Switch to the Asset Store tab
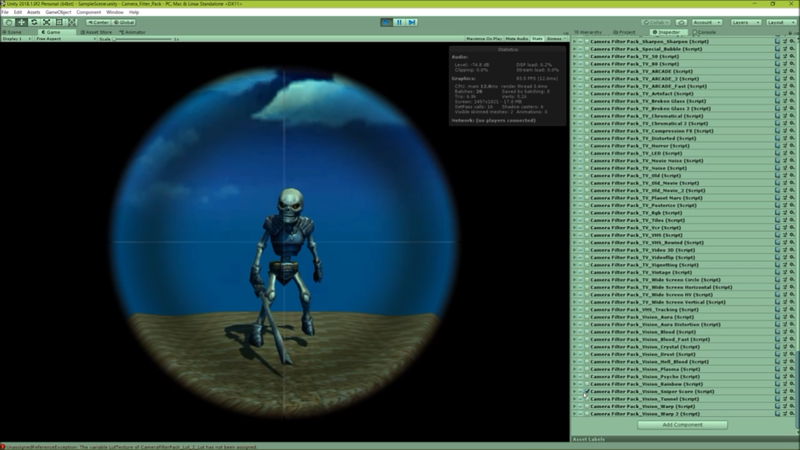Viewport: 800px width, 450px height. (96, 32)
